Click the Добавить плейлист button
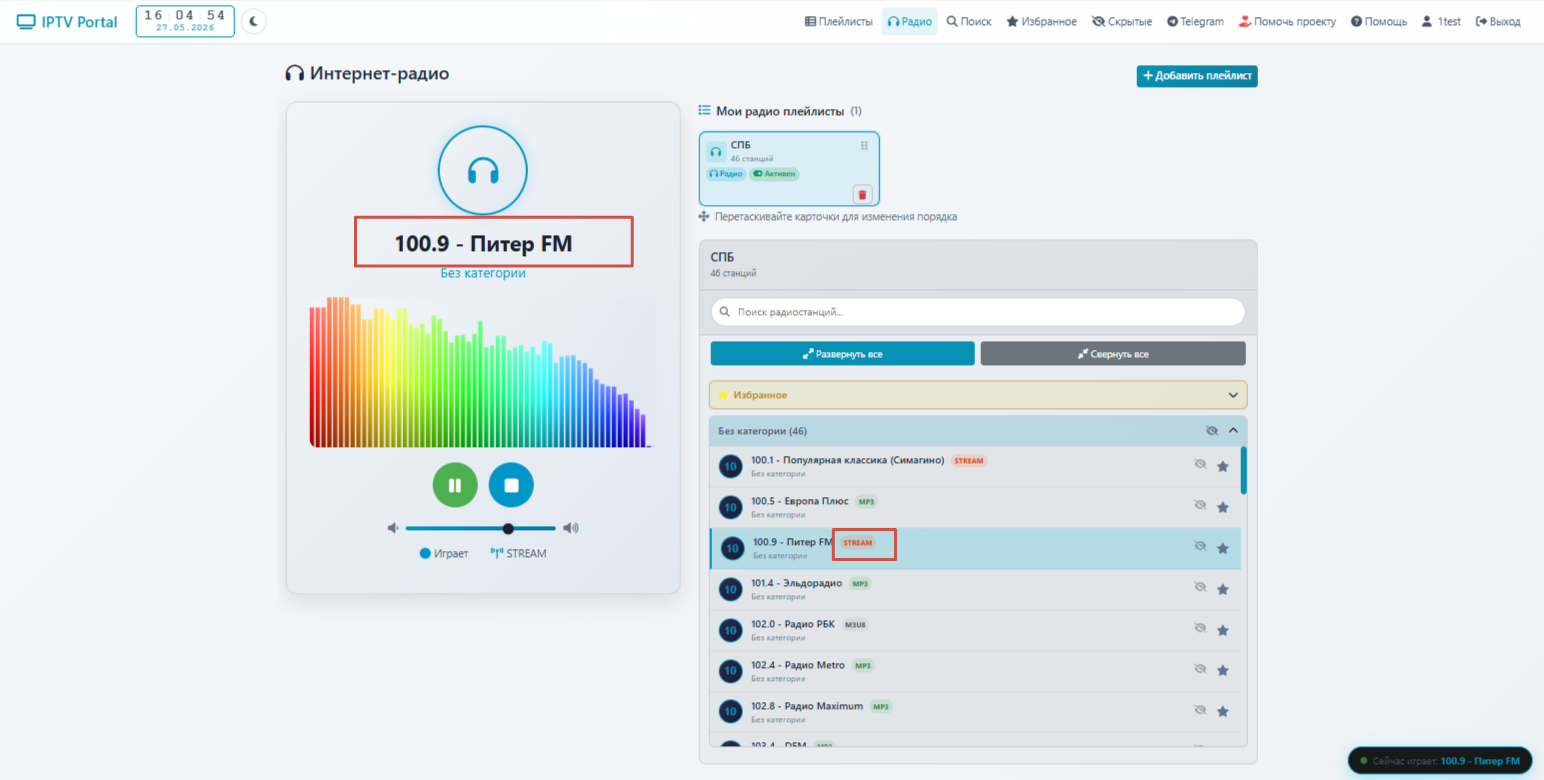Image resolution: width=1544 pixels, height=780 pixels. [1197, 76]
